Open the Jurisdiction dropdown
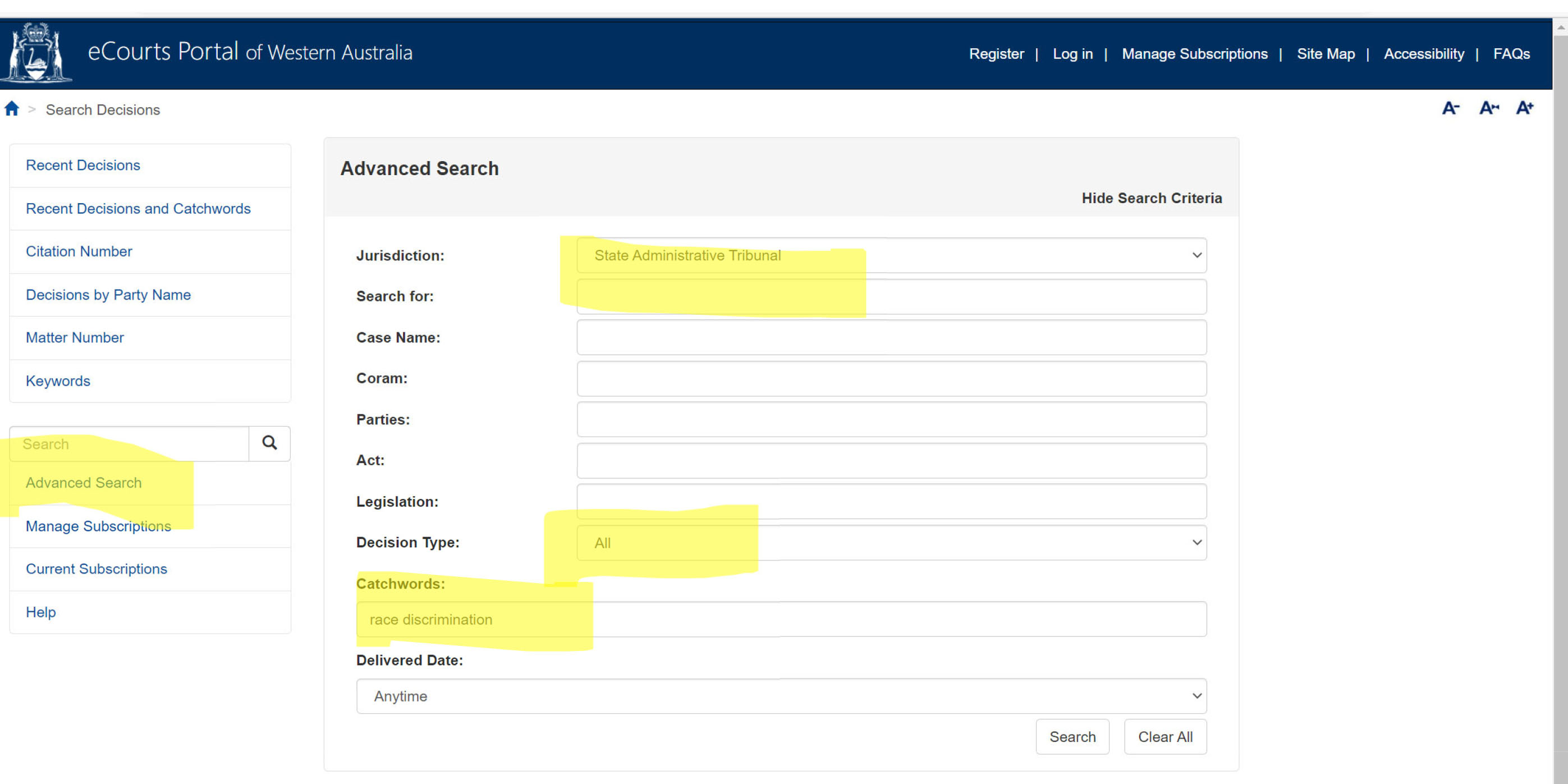 891,255
